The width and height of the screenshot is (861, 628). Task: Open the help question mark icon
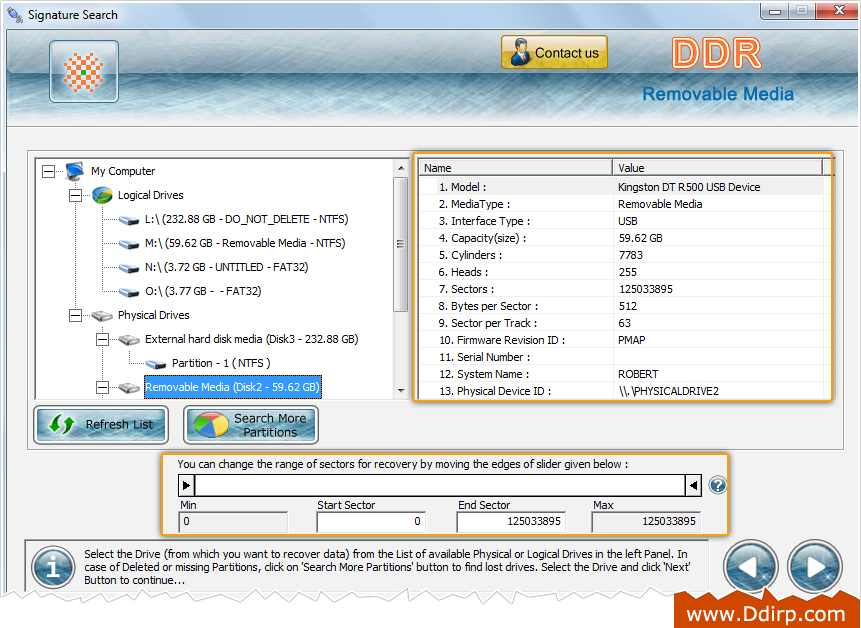(717, 485)
